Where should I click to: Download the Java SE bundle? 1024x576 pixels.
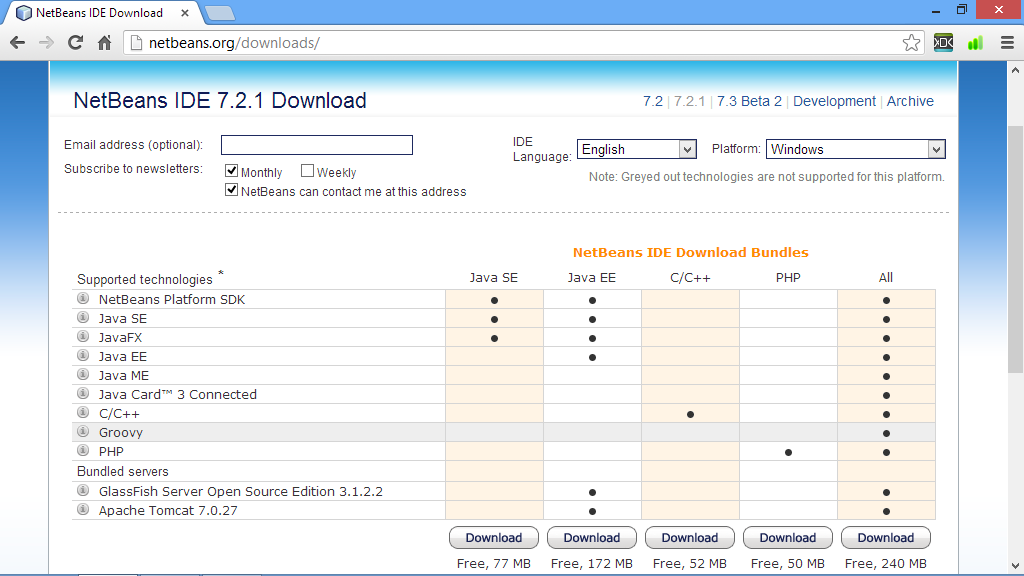tap(494, 537)
